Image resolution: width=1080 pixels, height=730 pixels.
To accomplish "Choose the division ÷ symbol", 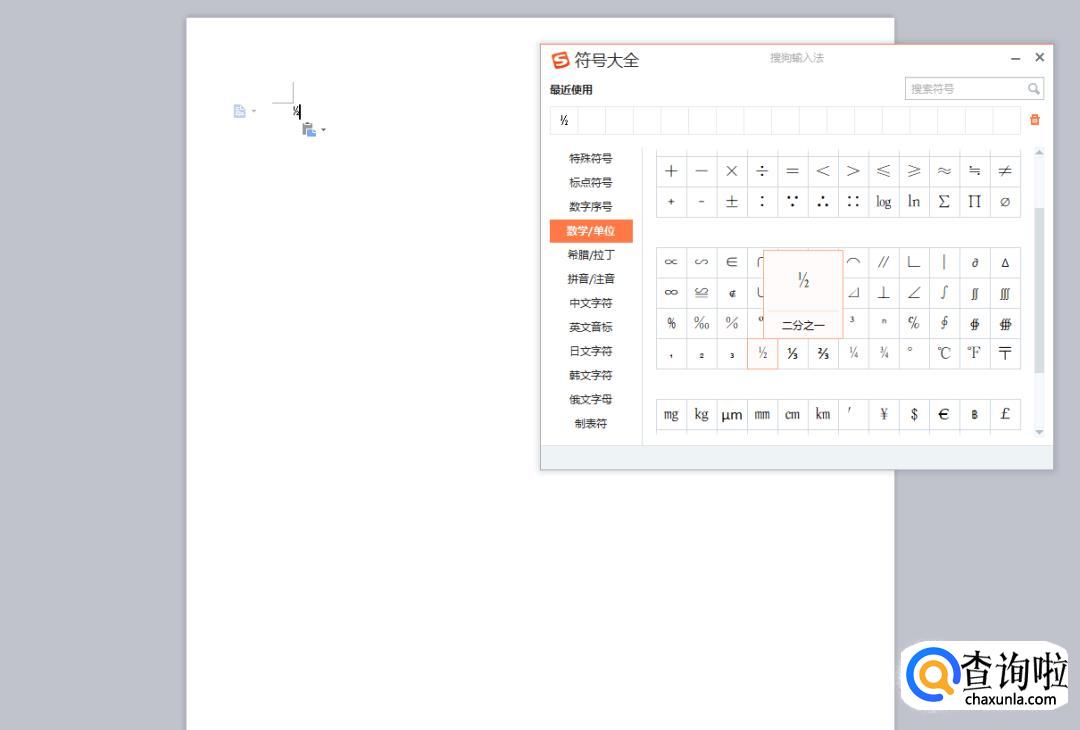I will (762, 171).
